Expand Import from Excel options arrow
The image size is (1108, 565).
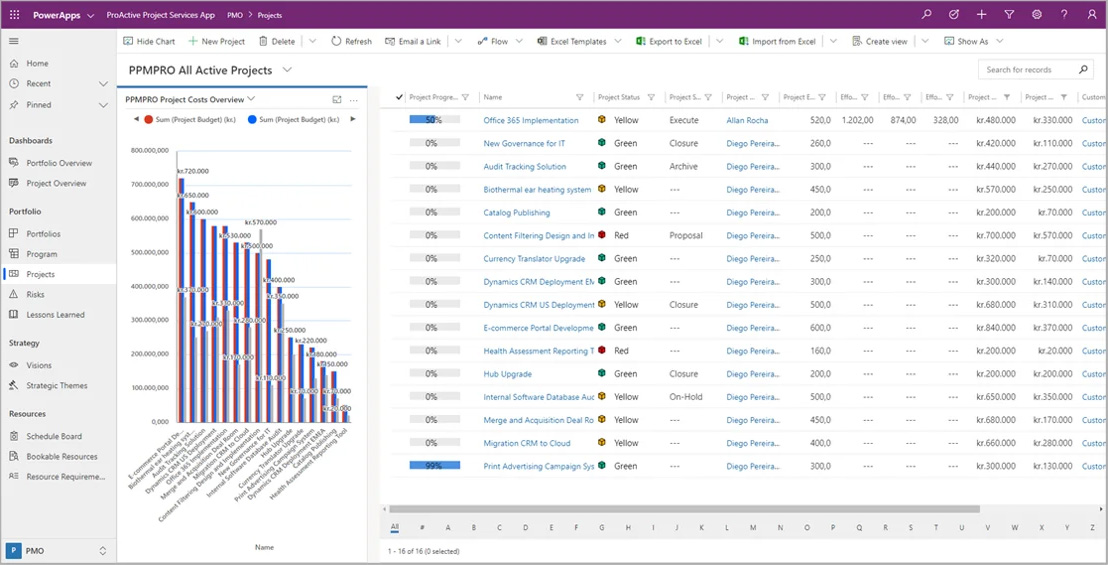(833, 42)
